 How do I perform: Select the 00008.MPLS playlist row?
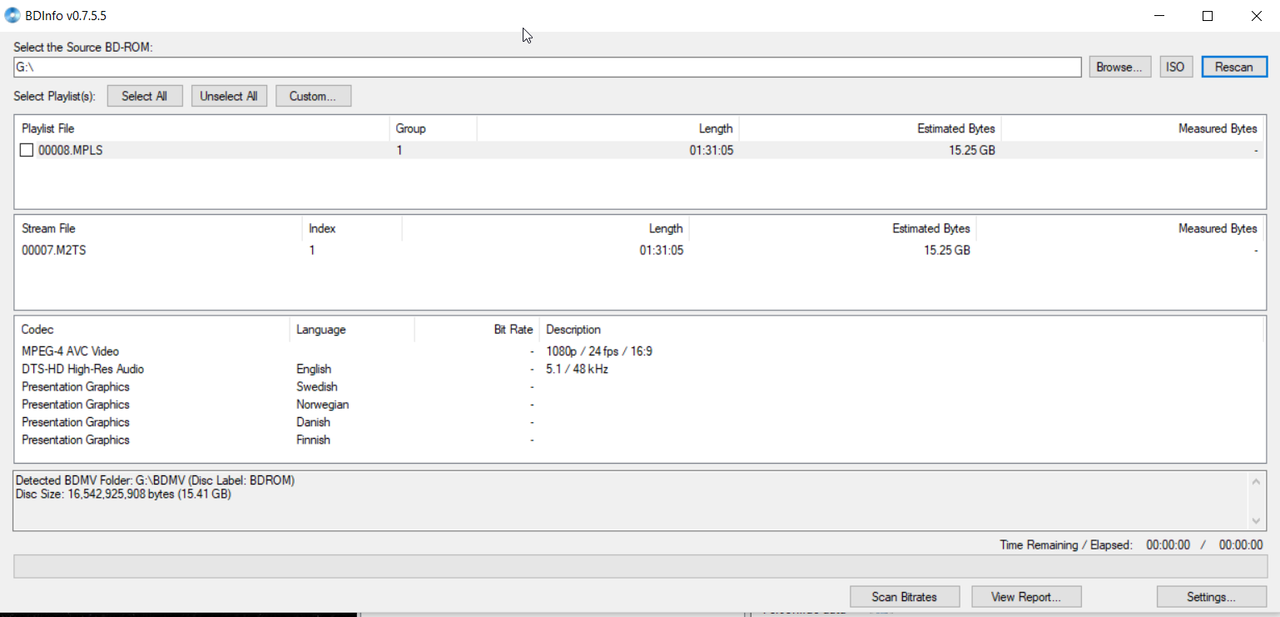(640, 151)
